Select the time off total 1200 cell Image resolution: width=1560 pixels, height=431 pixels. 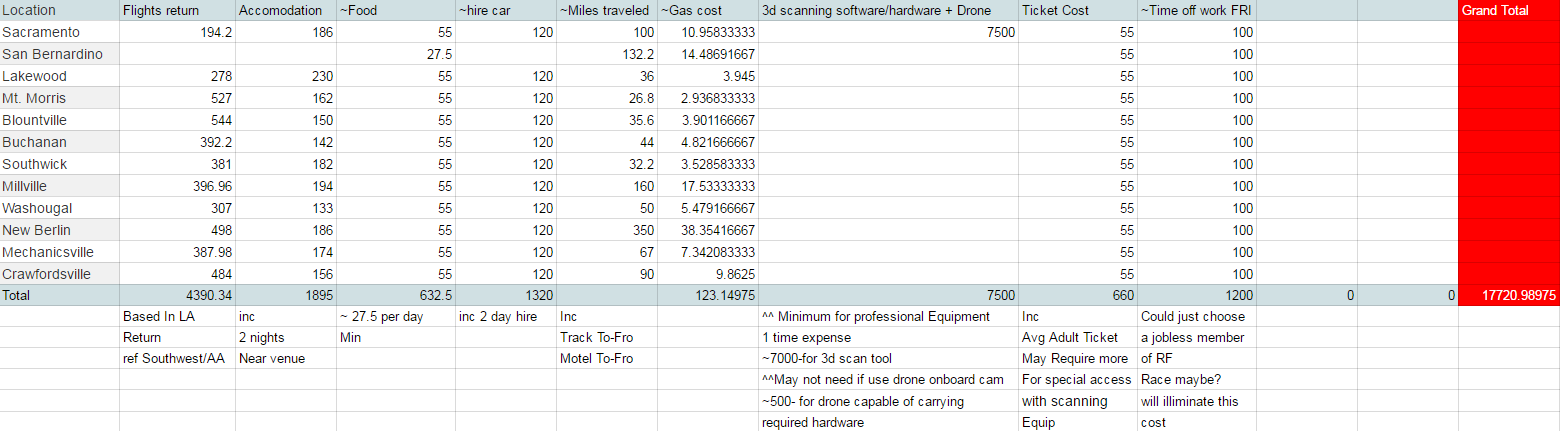tap(1197, 295)
